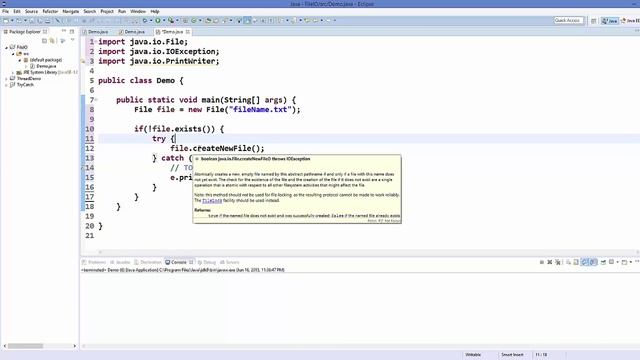Open the Debug view tab
This screenshot has height=360, width=640.
207,262
